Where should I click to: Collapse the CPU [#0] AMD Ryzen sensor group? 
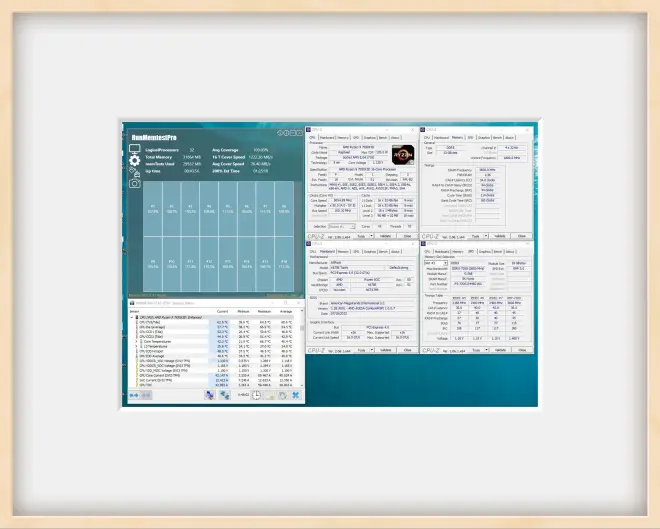pos(134,317)
